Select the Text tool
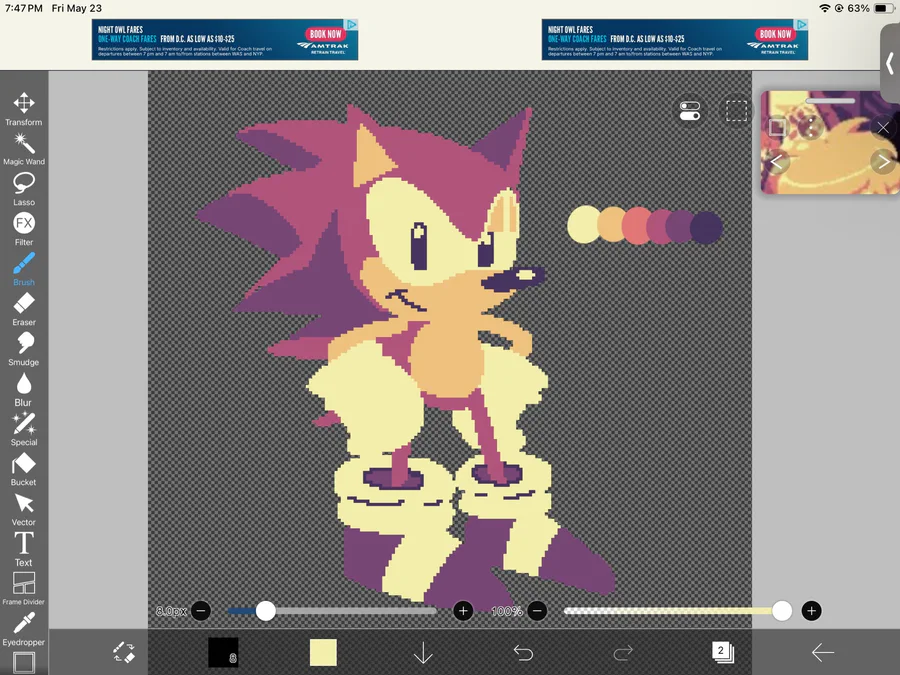 pos(24,549)
